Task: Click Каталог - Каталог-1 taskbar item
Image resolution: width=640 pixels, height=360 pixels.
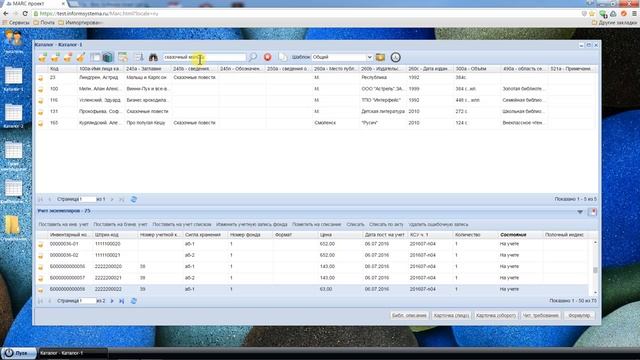Action: pos(73,353)
